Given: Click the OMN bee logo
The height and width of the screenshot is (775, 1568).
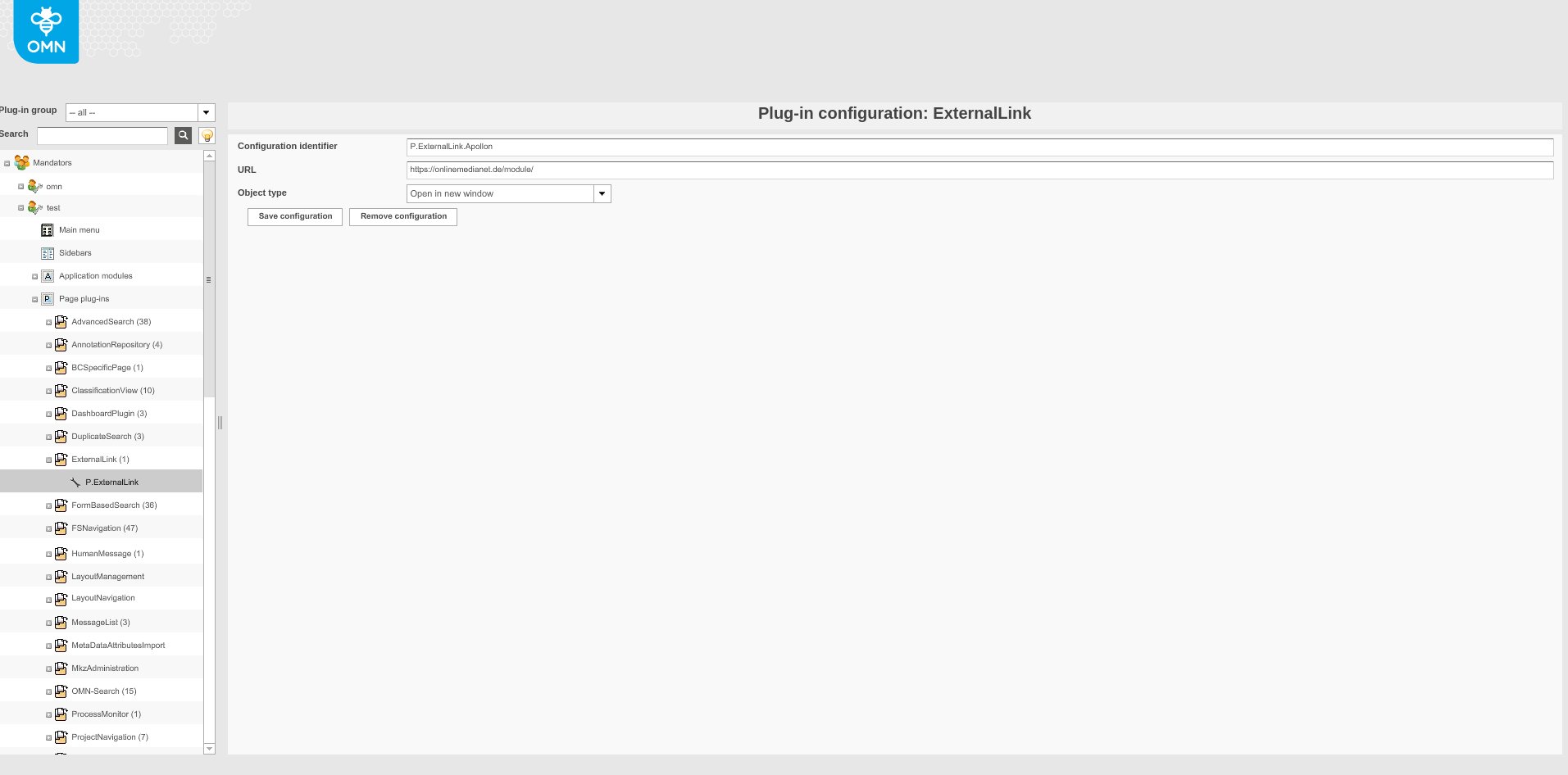Looking at the screenshot, I should click(46, 31).
